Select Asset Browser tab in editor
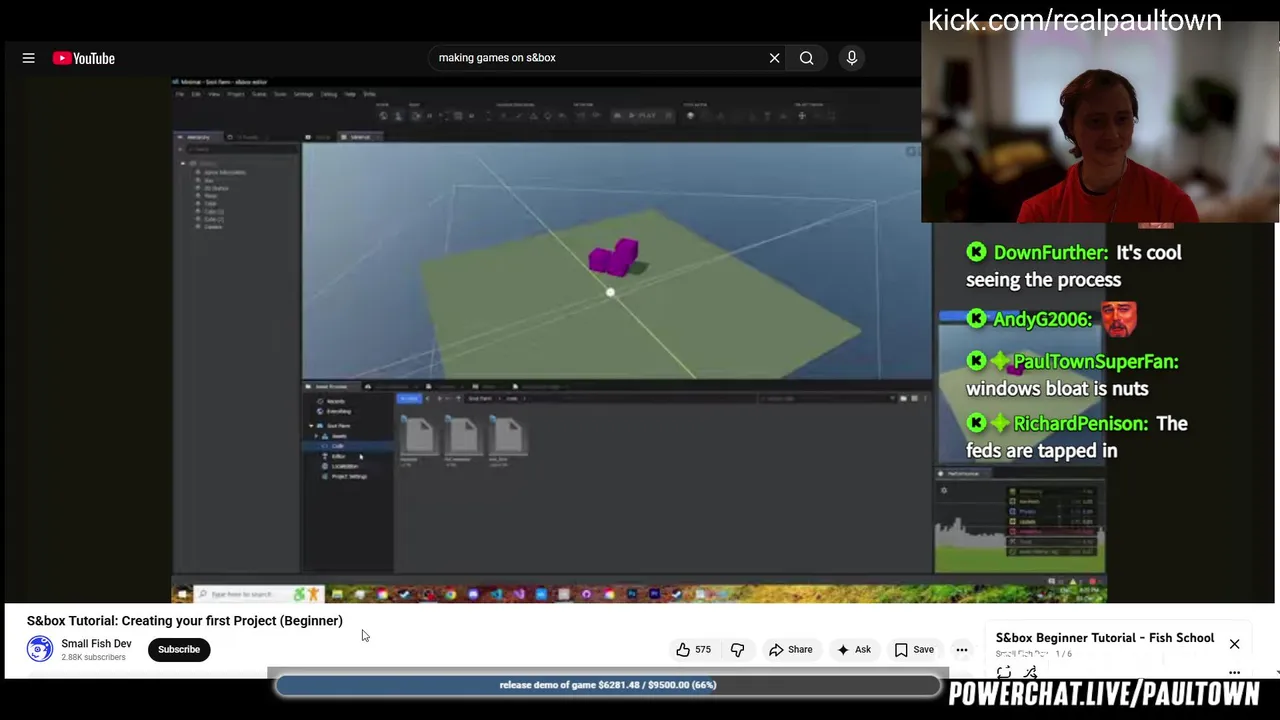The width and height of the screenshot is (1280, 720). 330,386
